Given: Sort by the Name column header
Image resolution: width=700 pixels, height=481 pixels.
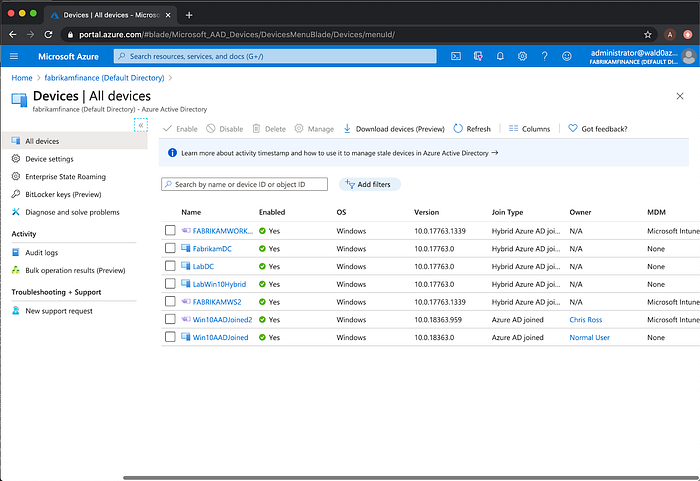Looking at the screenshot, I should (191, 213).
